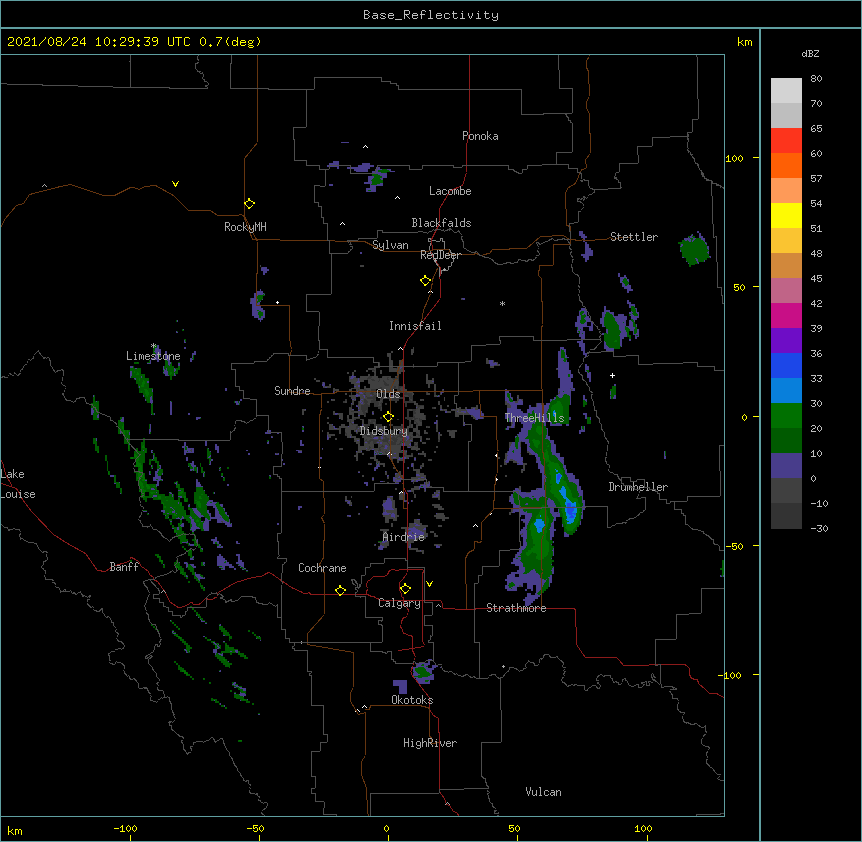The height and width of the screenshot is (842, 862).
Task: Select the light blue 30-33 dBZ legend swatch
Action: click(x=786, y=391)
